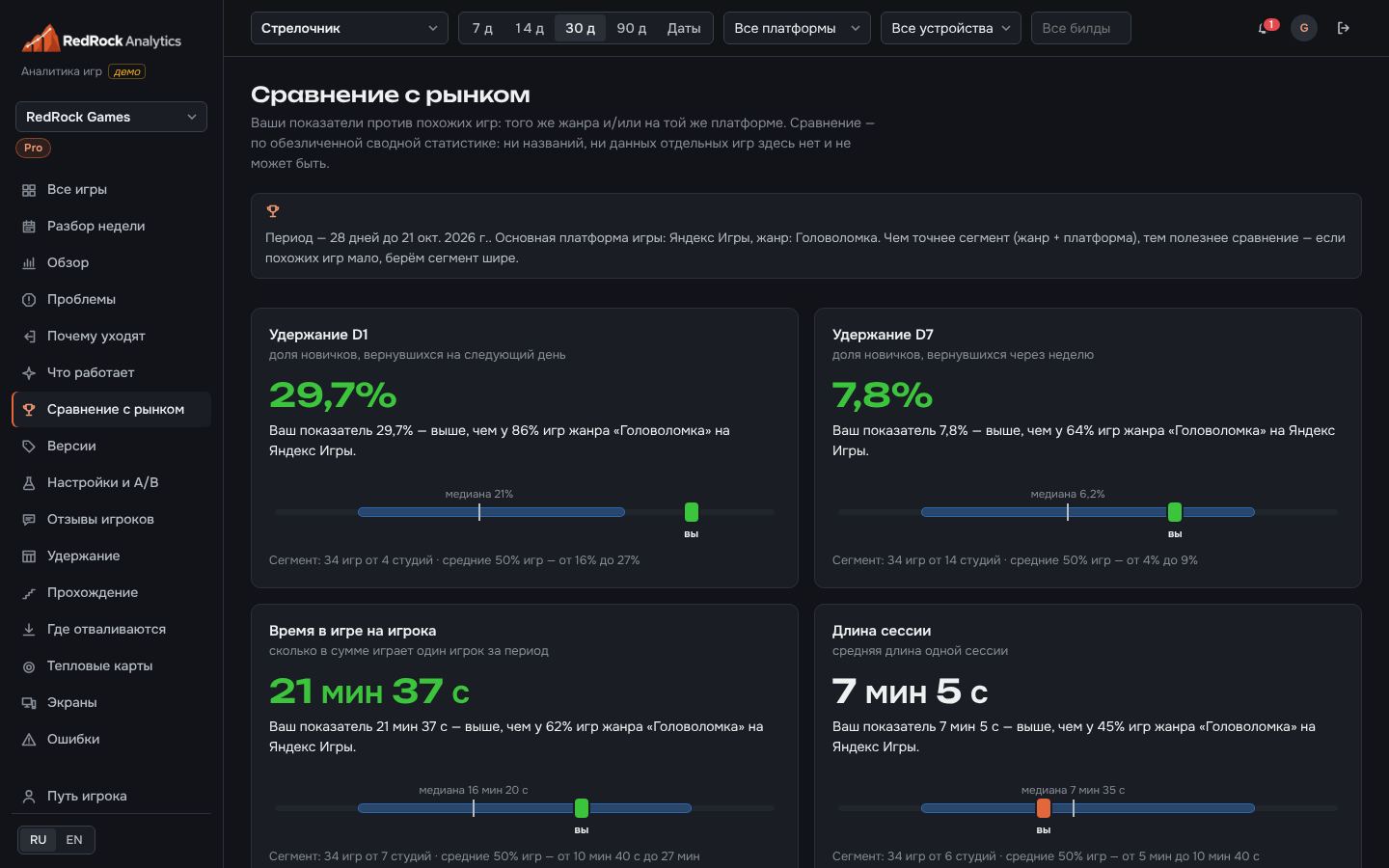Click Удержание D1 green ВЫ marker
Screen dimensions: 1389x868
692,512
